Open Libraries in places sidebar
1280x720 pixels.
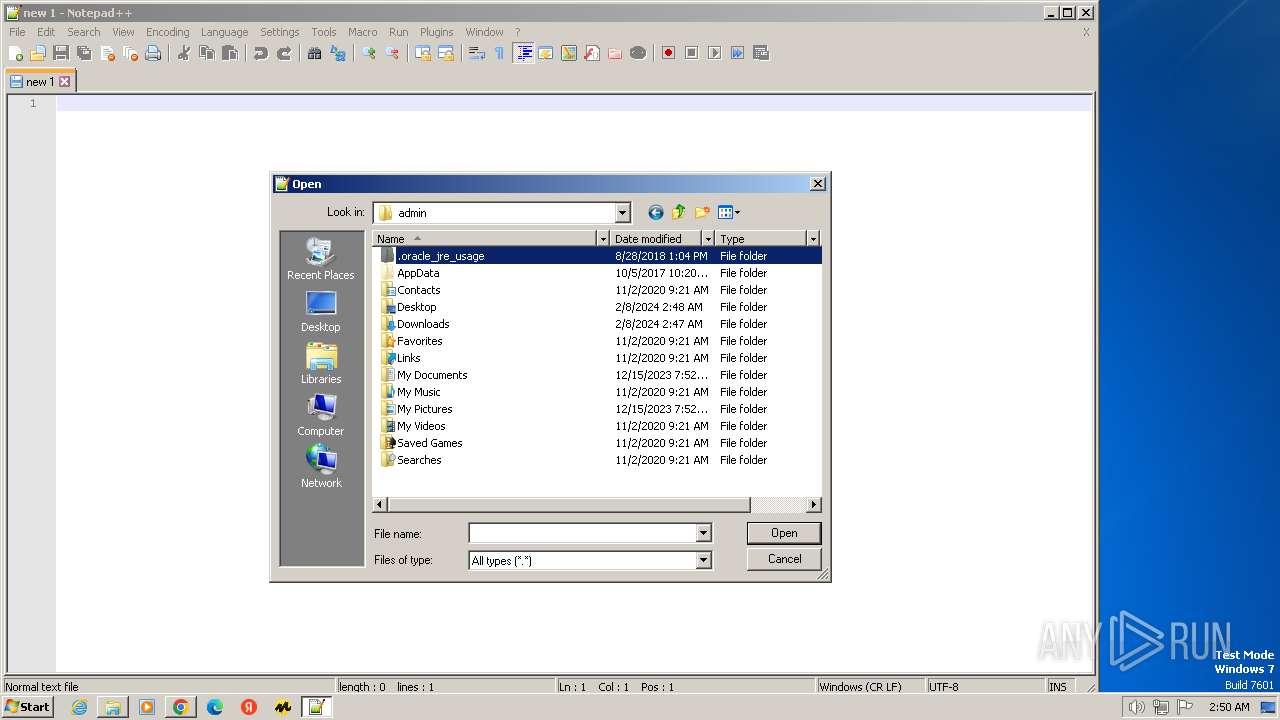pos(321,364)
